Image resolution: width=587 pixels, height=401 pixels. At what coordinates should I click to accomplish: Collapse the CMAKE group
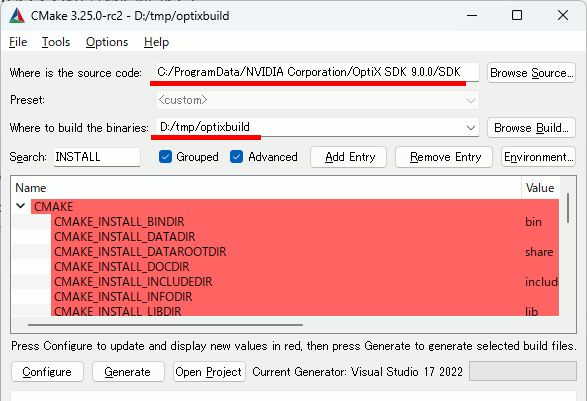[x=21, y=206]
